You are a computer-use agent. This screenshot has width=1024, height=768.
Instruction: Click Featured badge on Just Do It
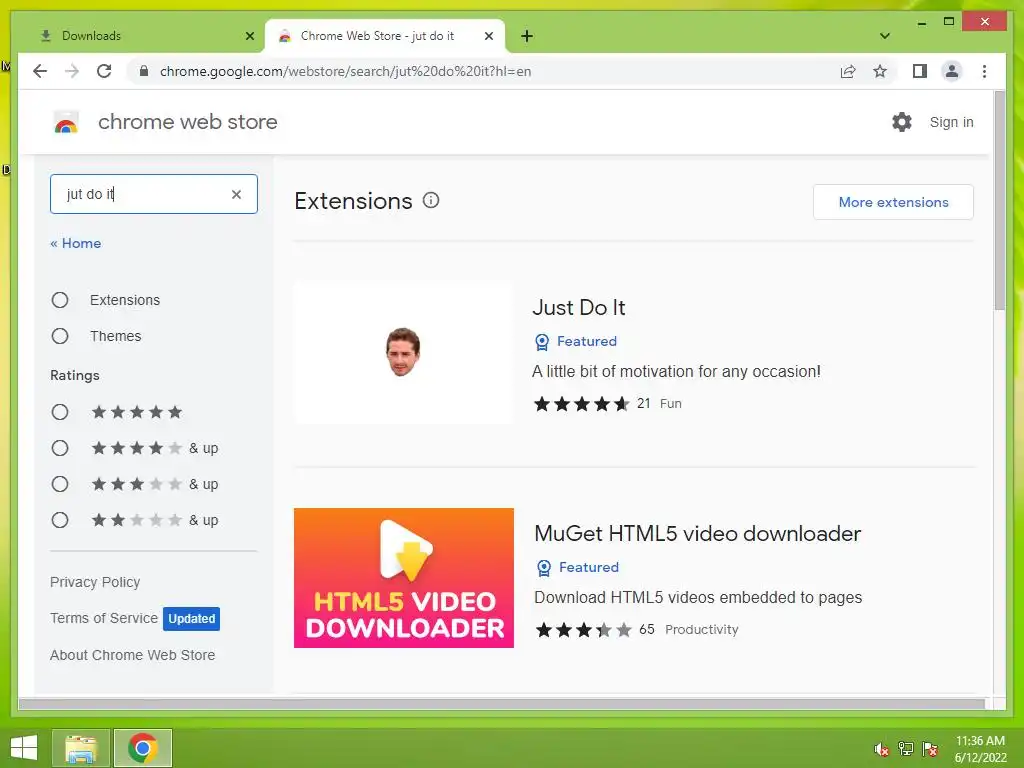pyautogui.click(x=575, y=341)
